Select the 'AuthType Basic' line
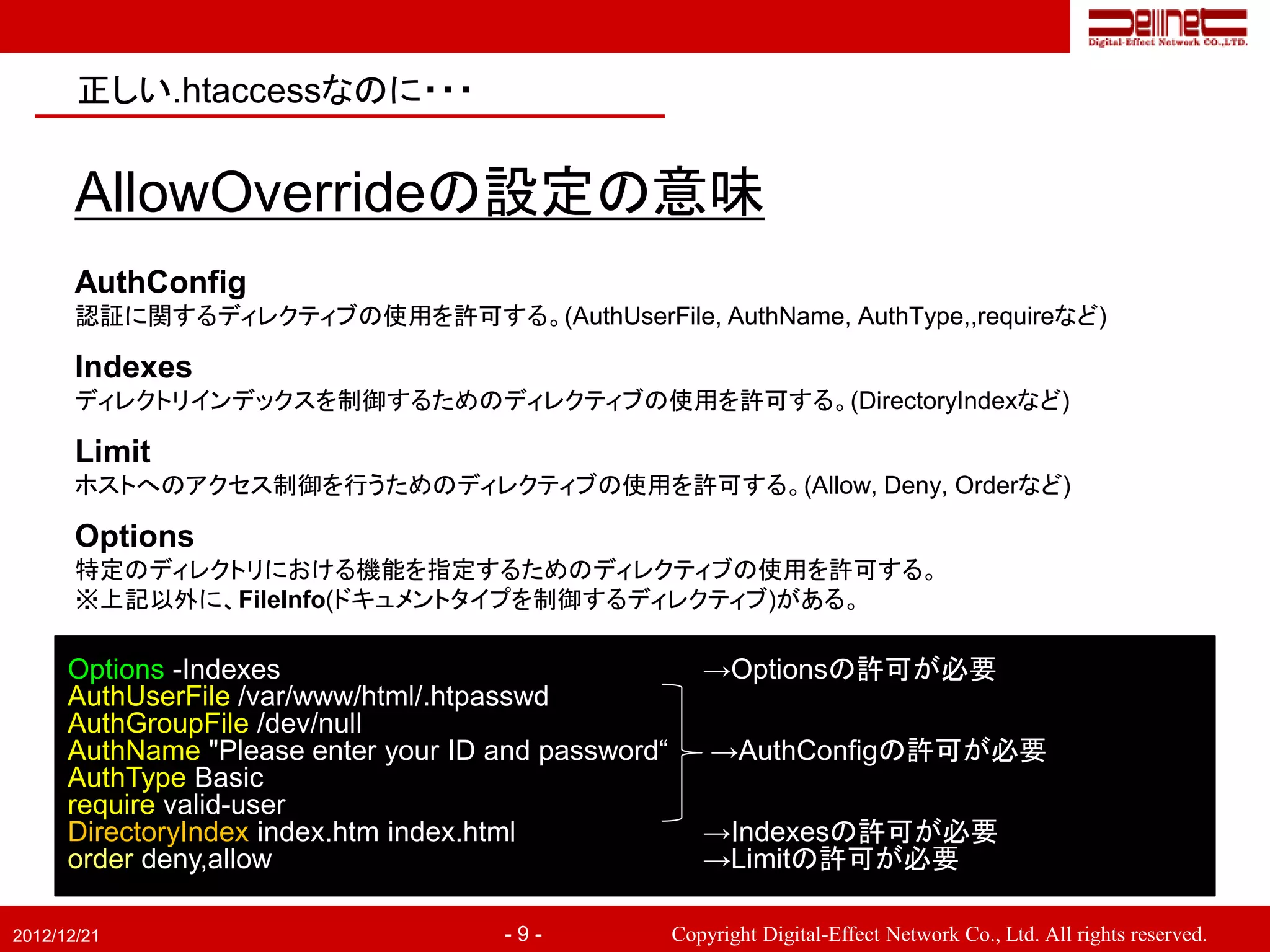The width and height of the screenshot is (1270, 952). tap(166, 778)
